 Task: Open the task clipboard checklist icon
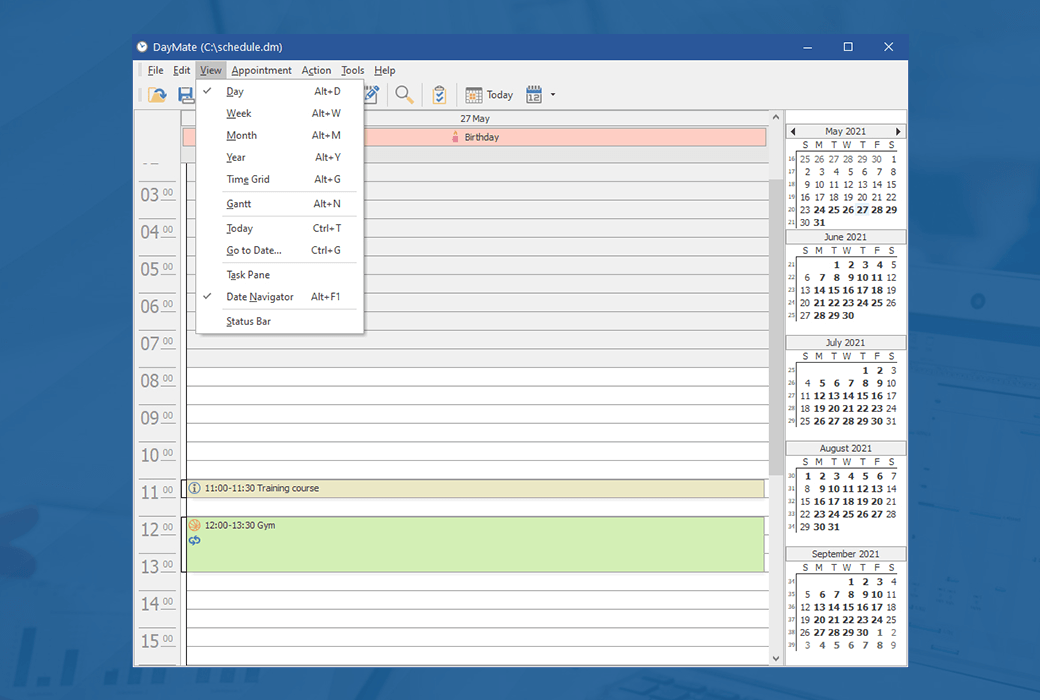tap(439, 95)
